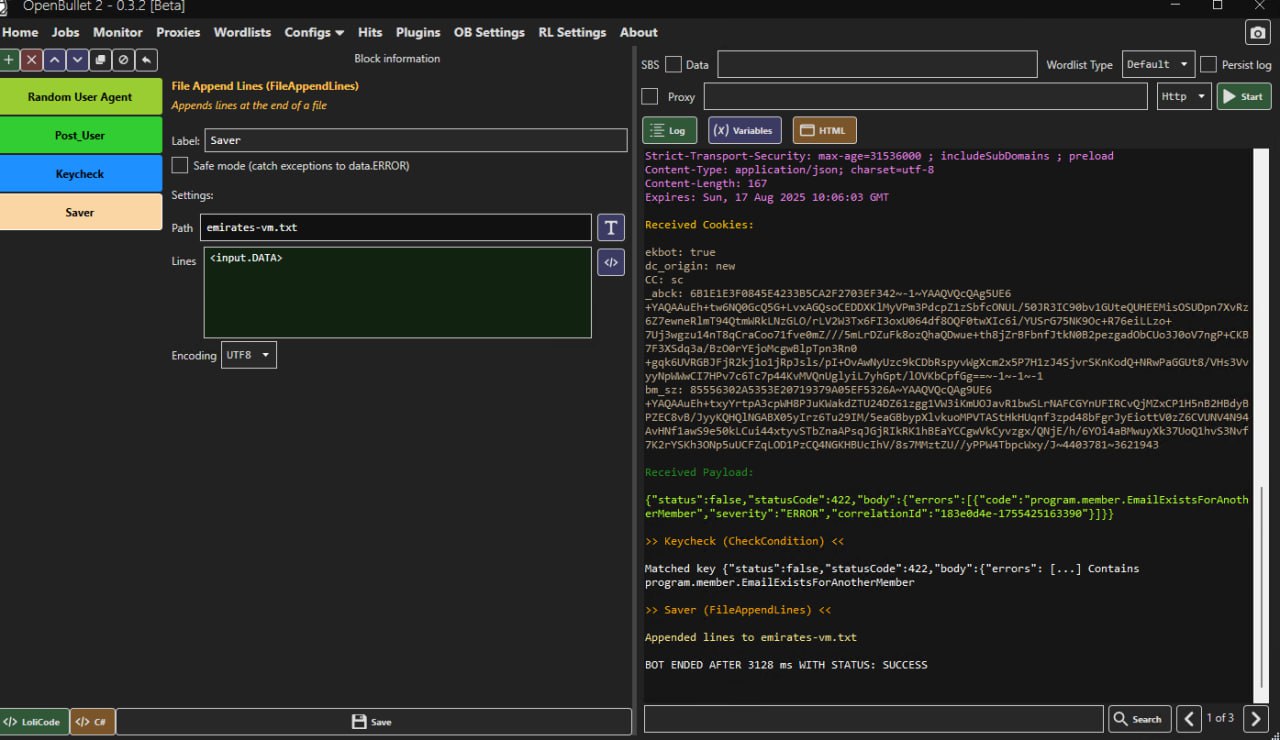Click the camera screenshot icon
The image size is (1280, 740).
[1257, 33]
